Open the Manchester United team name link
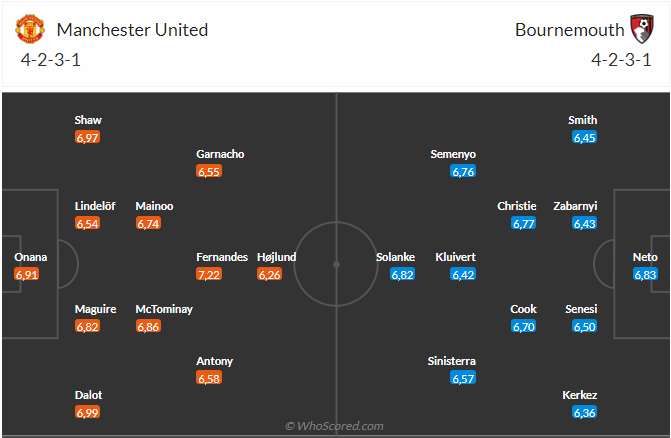This screenshot has height=438, width=671. tap(132, 30)
